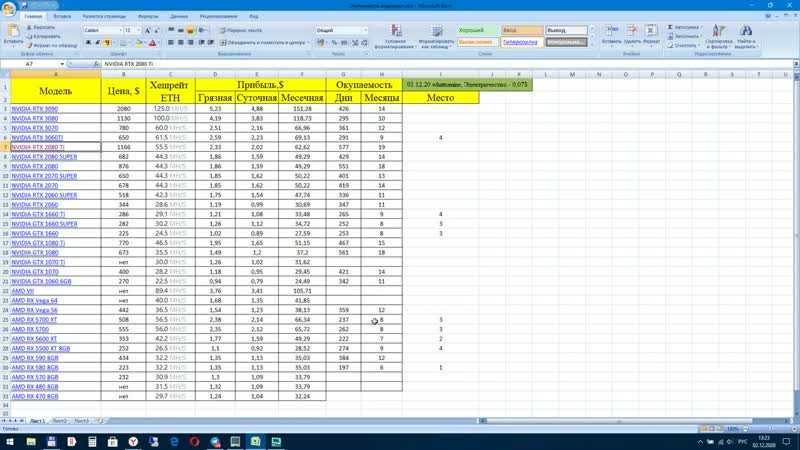Open Sort and Filter (Сортировка и фильтр)
Image resolution: width=800 pixels, height=450 pixels.
pos(719,36)
